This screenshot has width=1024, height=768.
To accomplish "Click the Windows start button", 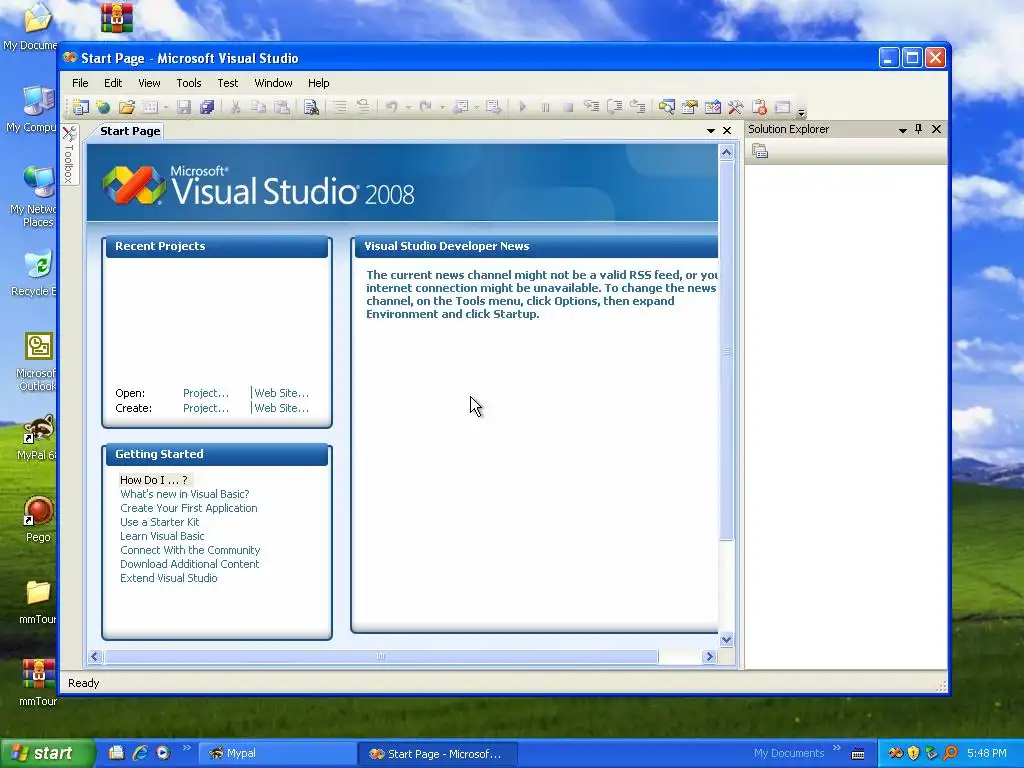I will tap(46, 754).
